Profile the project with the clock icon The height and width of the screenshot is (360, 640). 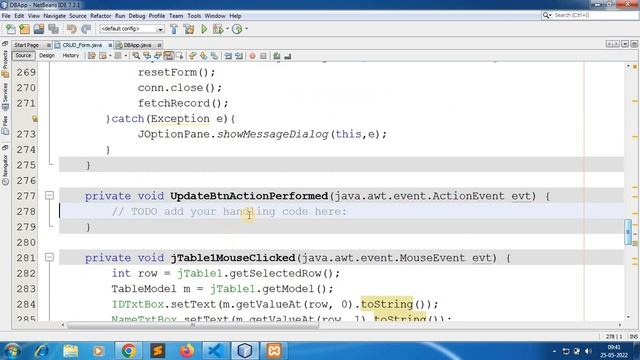tap(237, 29)
